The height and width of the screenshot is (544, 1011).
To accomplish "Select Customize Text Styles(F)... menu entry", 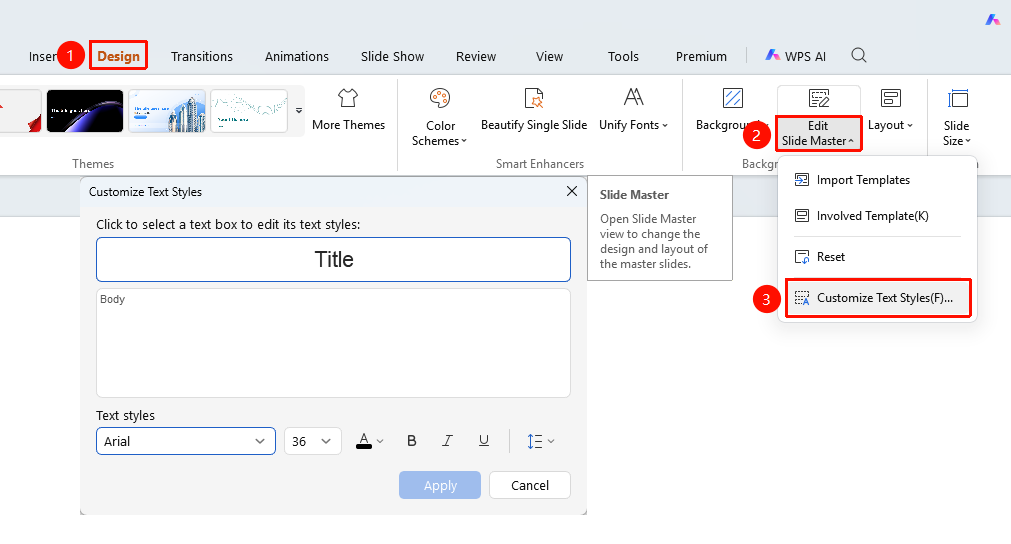I will [x=878, y=298].
